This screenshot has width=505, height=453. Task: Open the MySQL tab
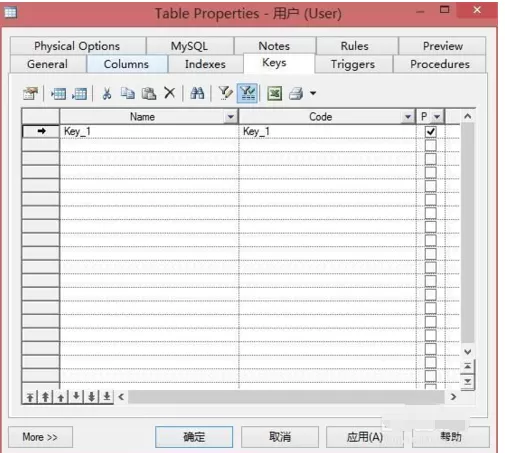tap(189, 46)
